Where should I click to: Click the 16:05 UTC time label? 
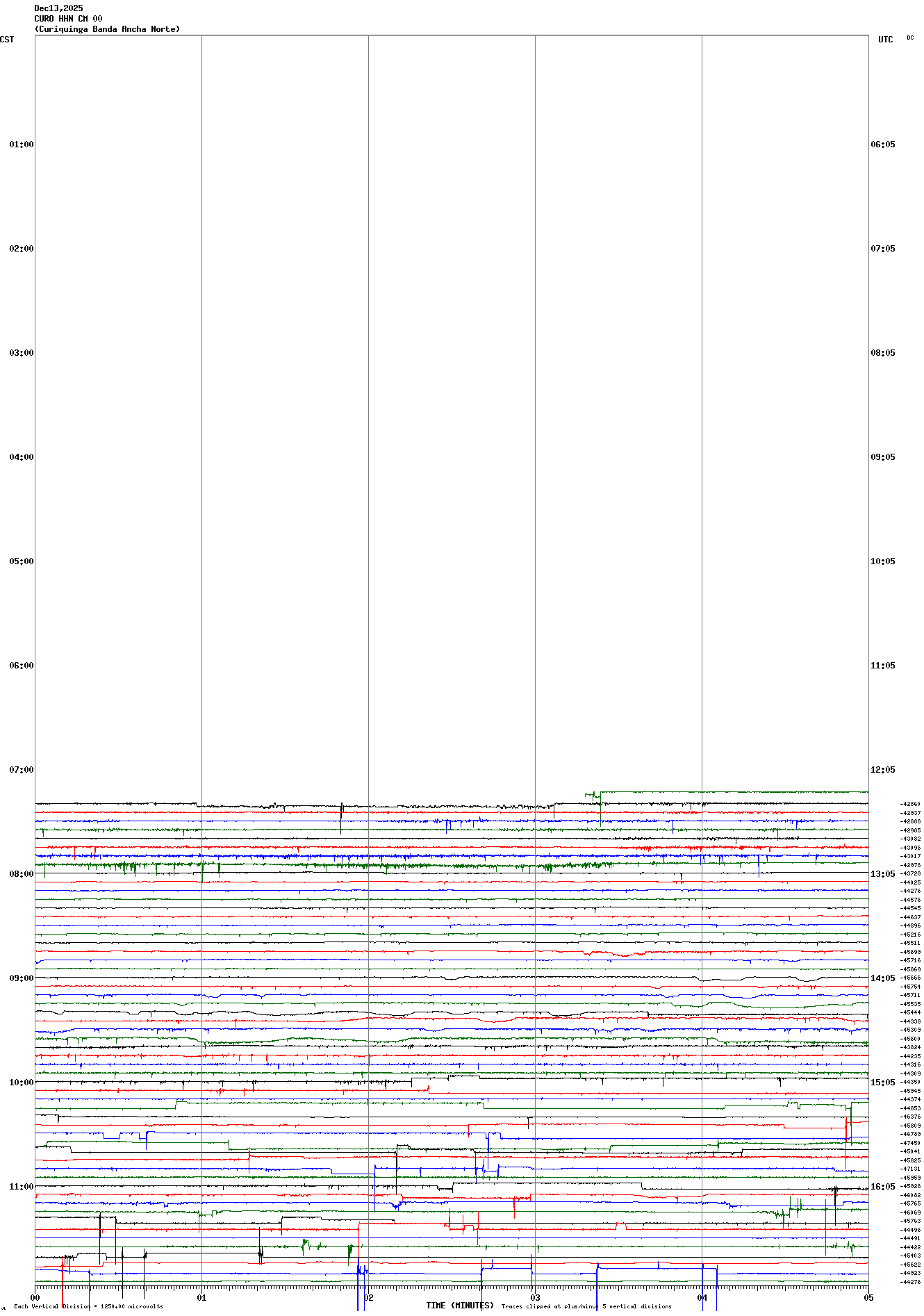pyautogui.click(x=882, y=1187)
